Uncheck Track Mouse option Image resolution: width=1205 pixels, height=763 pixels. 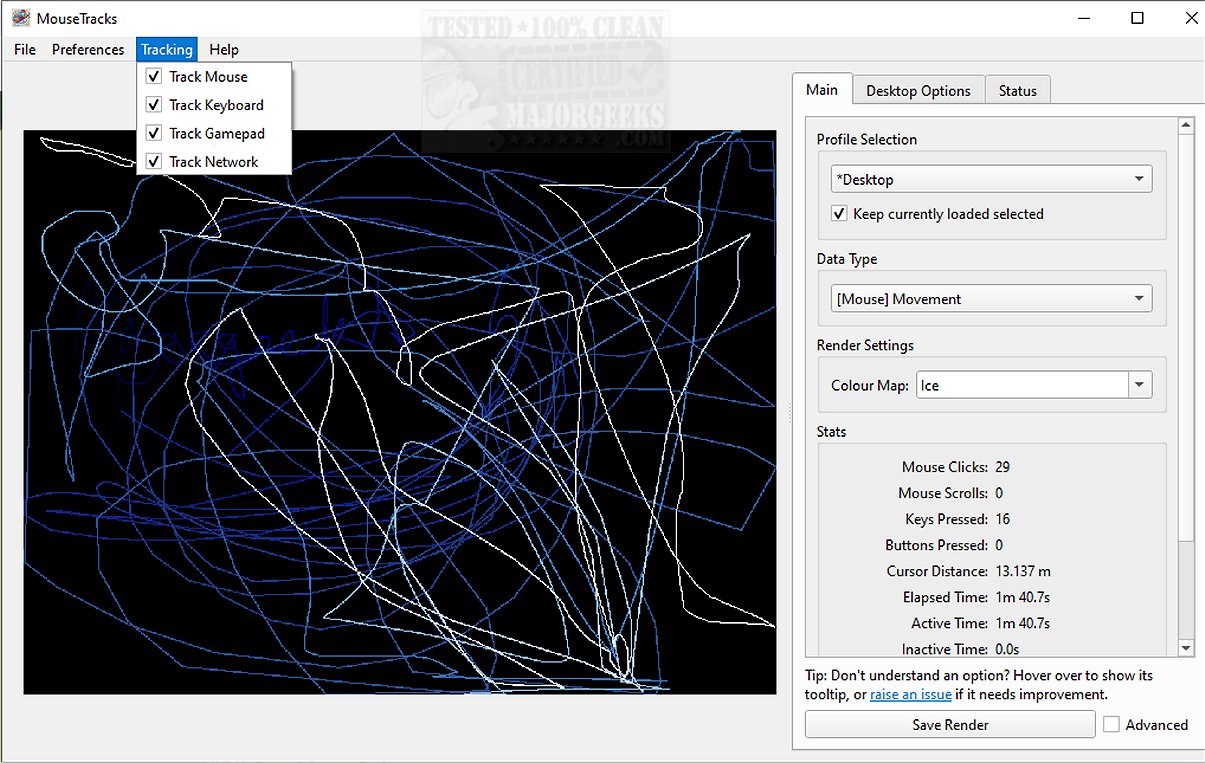(154, 77)
